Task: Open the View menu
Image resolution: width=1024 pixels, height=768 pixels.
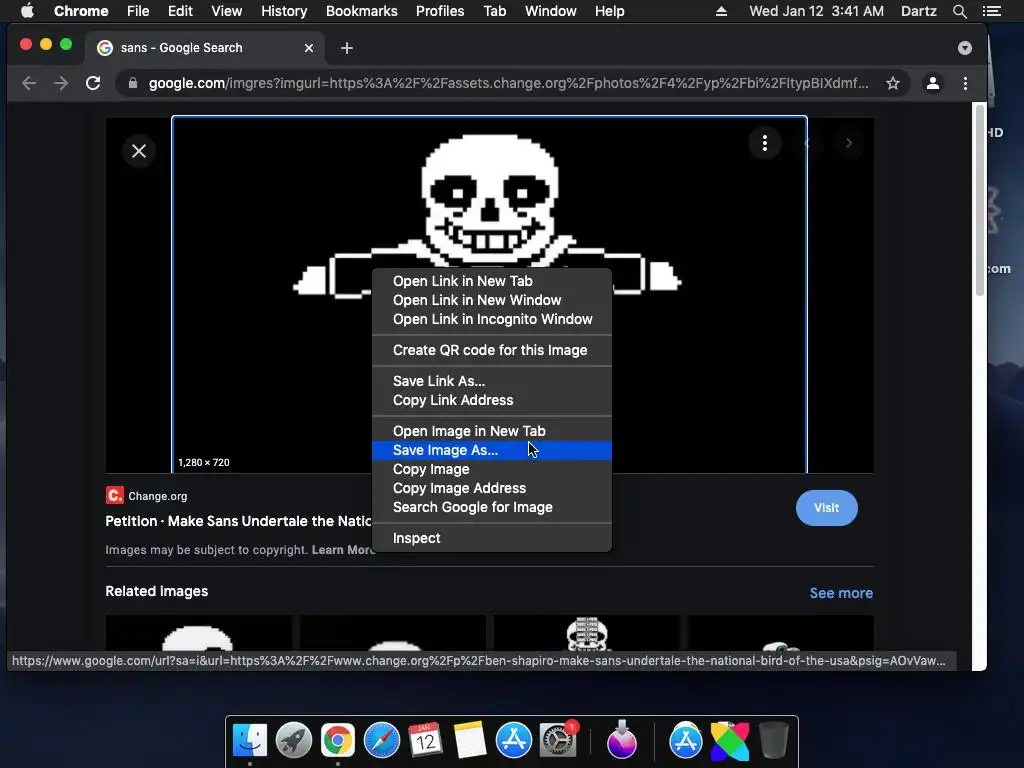Action: click(x=227, y=11)
